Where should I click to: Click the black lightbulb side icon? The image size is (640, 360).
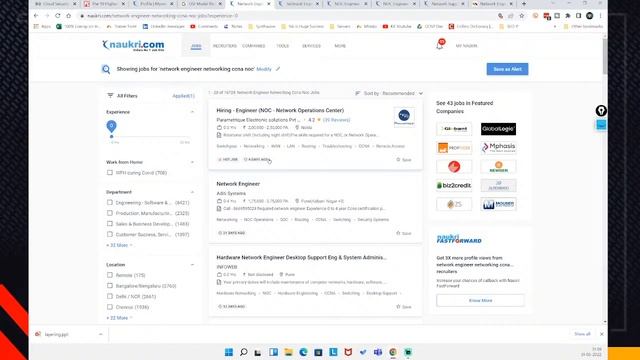(x=601, y=111)
